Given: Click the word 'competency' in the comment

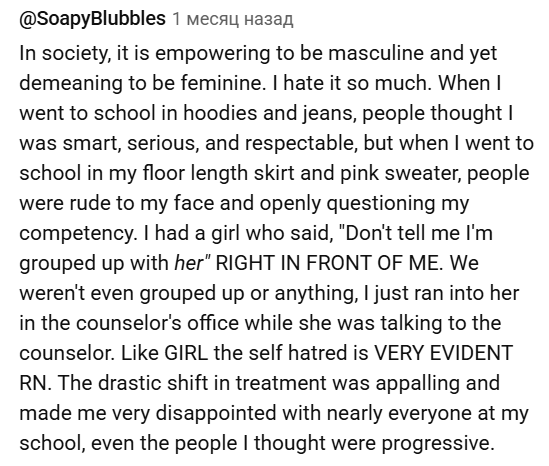Looking at the screenshot, I should point(76,233).
